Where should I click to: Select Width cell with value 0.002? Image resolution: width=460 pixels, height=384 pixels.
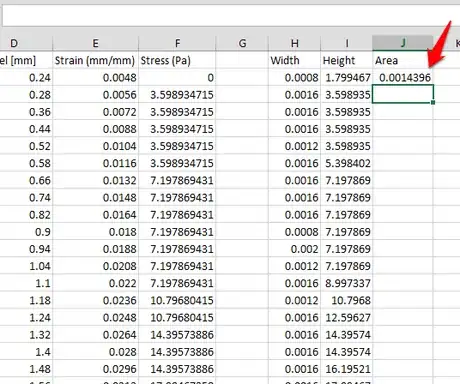(x=294, y=249)
